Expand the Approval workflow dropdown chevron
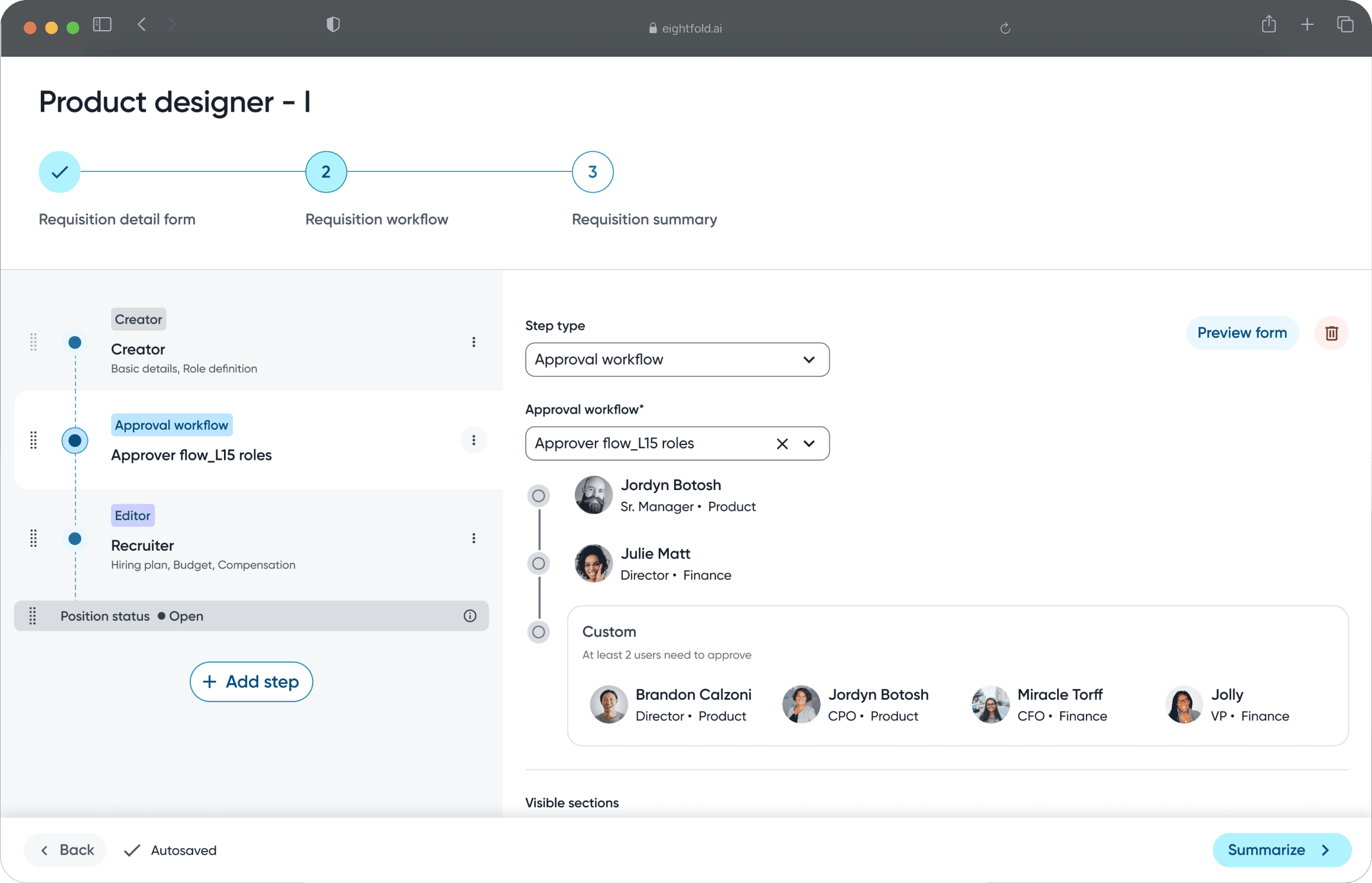This screenshot has width=1372, height=883. 809,444
